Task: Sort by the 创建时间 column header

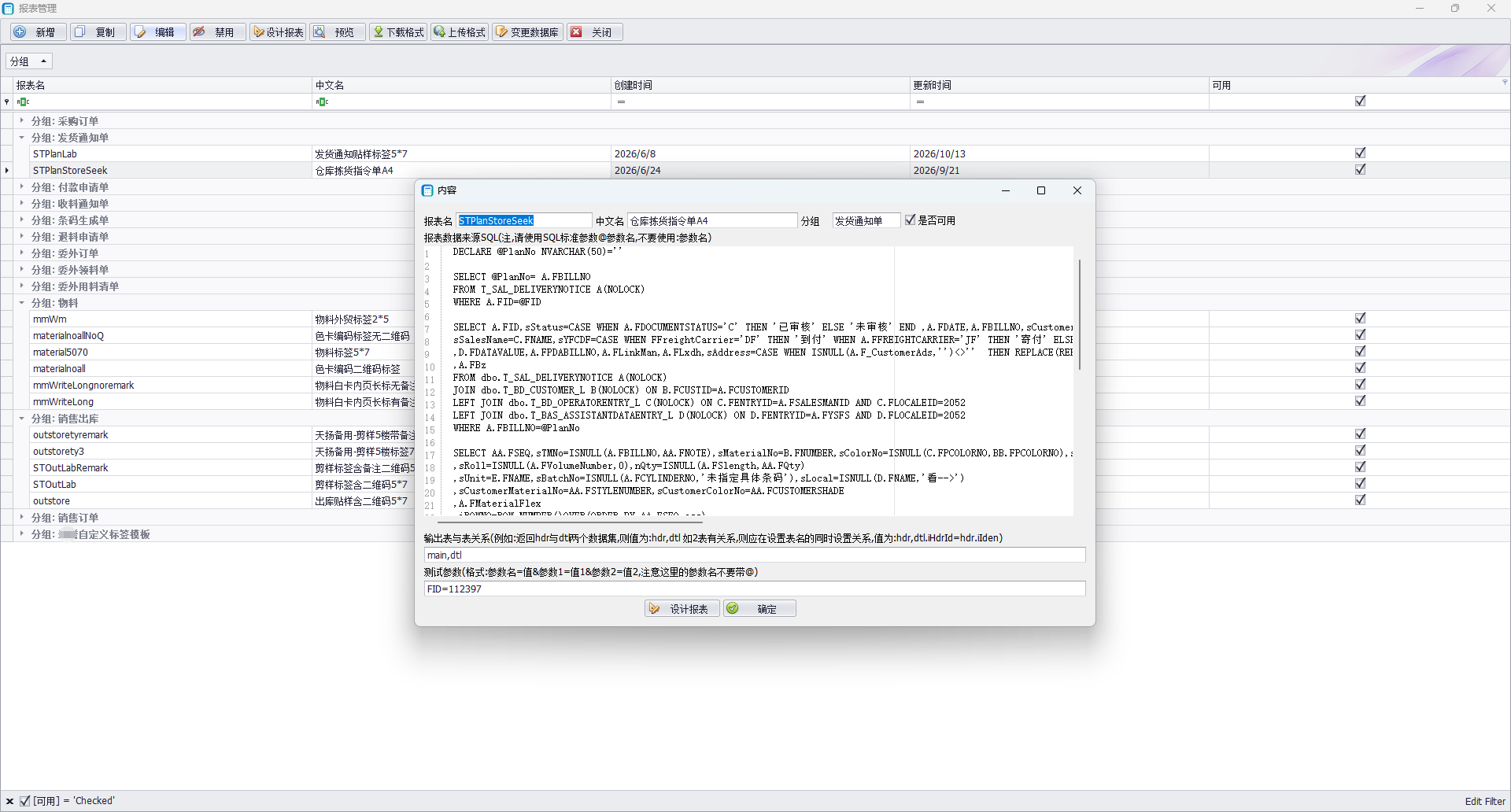Action: pyautogui.click(x=760, y=85)
